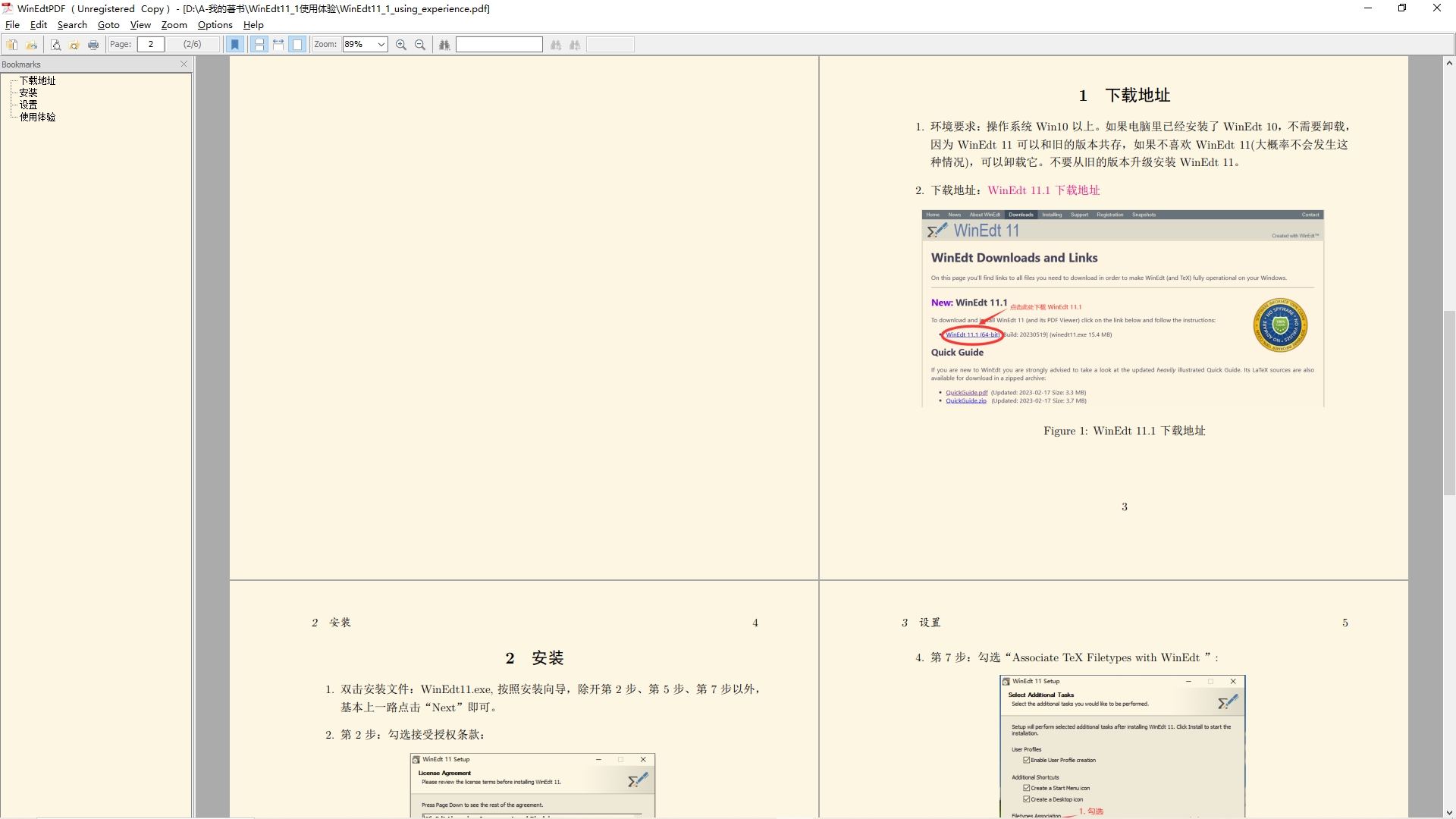Image resolution: width=1456 pixels, height=819 pixels.
Task: Toggle the Bookmarks panel button
Action: pos(235,45)
